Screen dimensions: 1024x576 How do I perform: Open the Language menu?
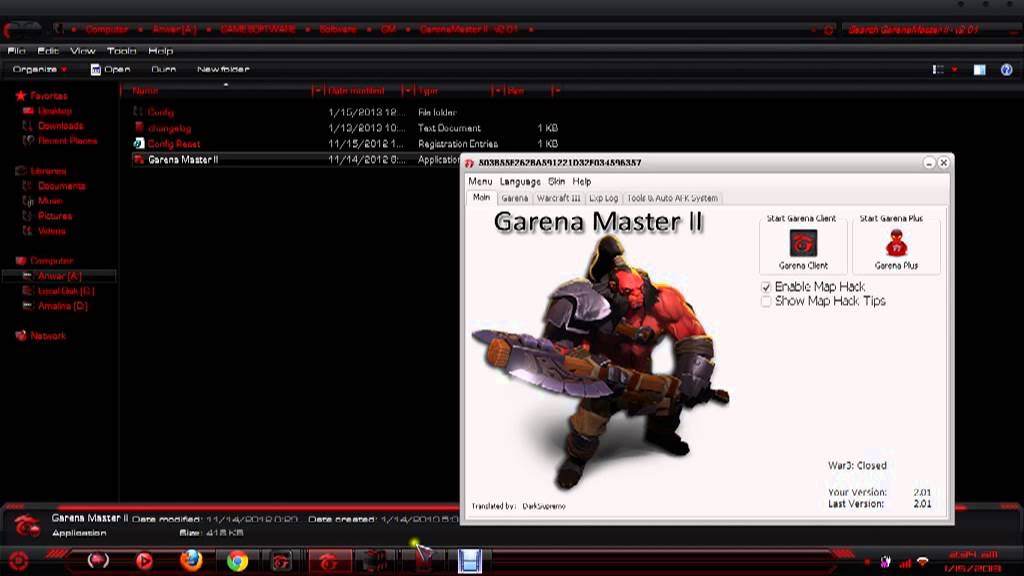coord(520,182)
